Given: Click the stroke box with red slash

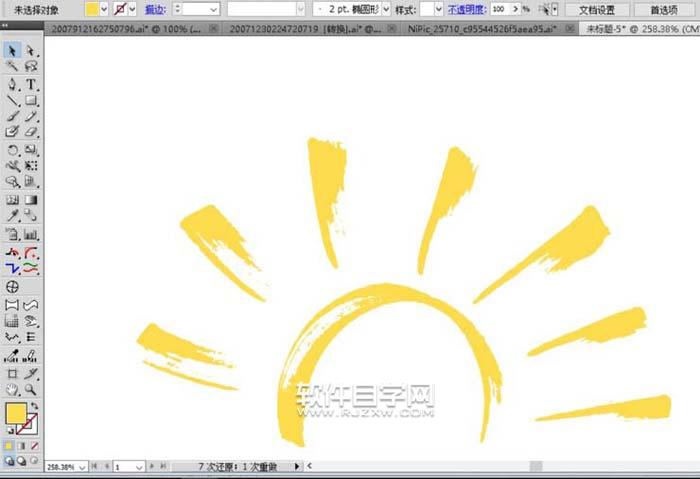Looking at the screenshot, I should 28,424.
